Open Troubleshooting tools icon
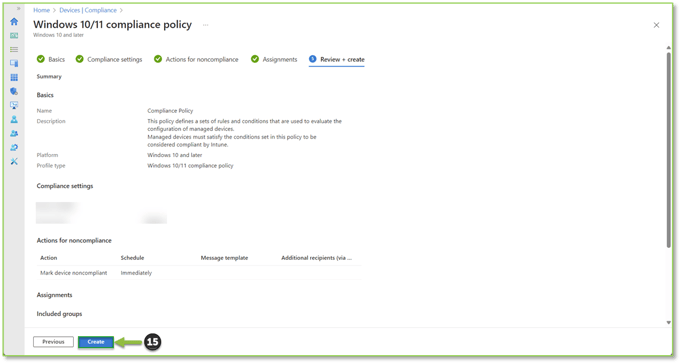 [x=14, y=161]
